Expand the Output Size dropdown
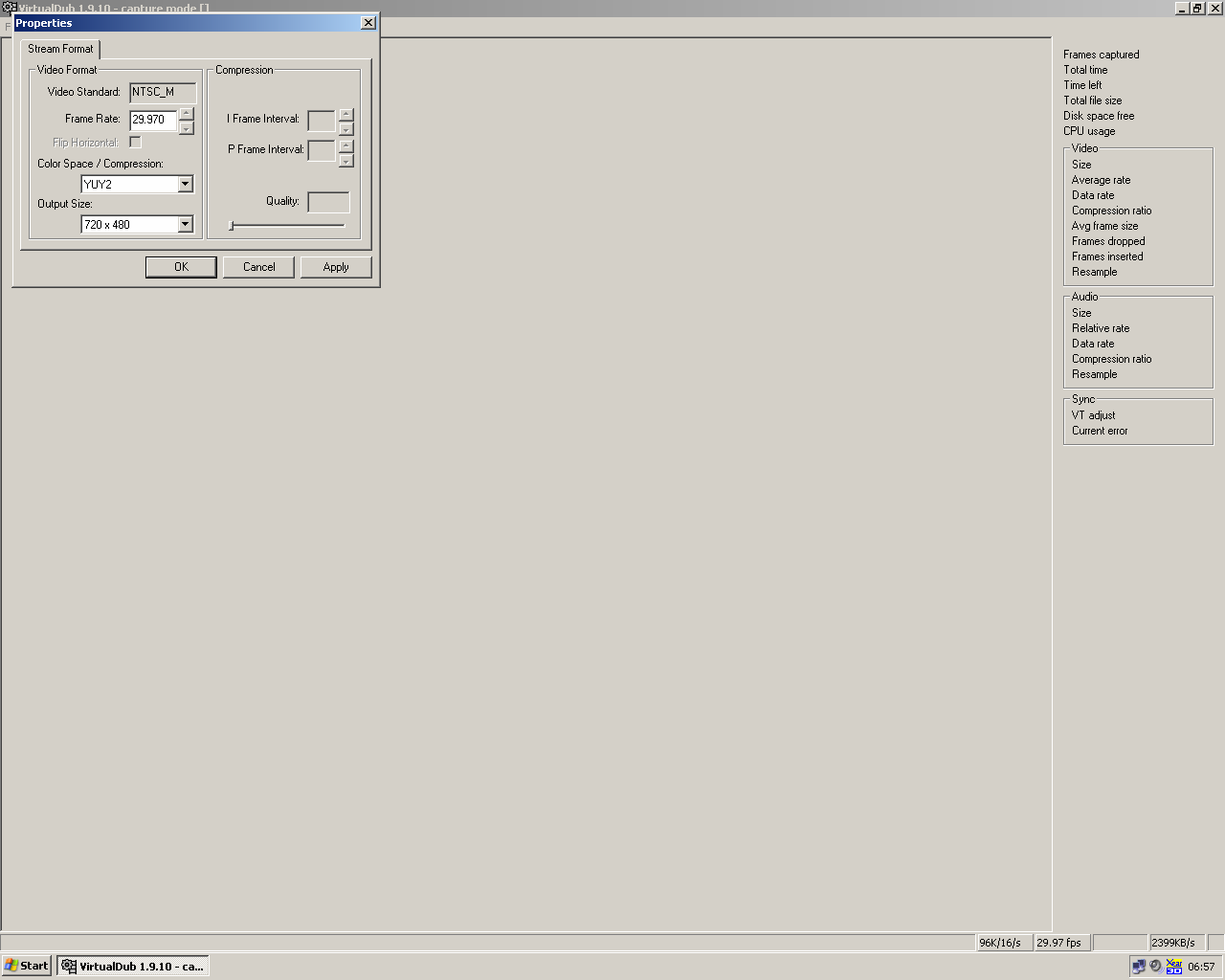This screenshot has width=1225, height=980. [x=186, y=225]
